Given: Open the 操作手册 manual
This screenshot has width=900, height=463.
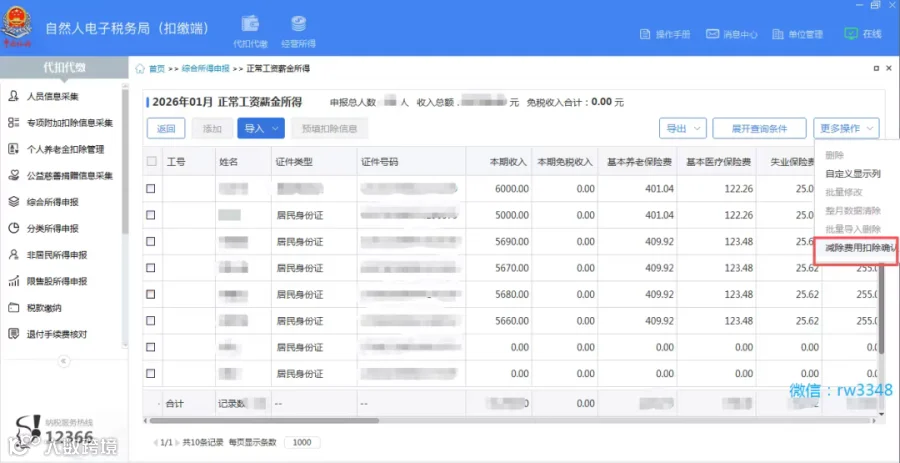Looking at the screenshot, I should [665, 34].
